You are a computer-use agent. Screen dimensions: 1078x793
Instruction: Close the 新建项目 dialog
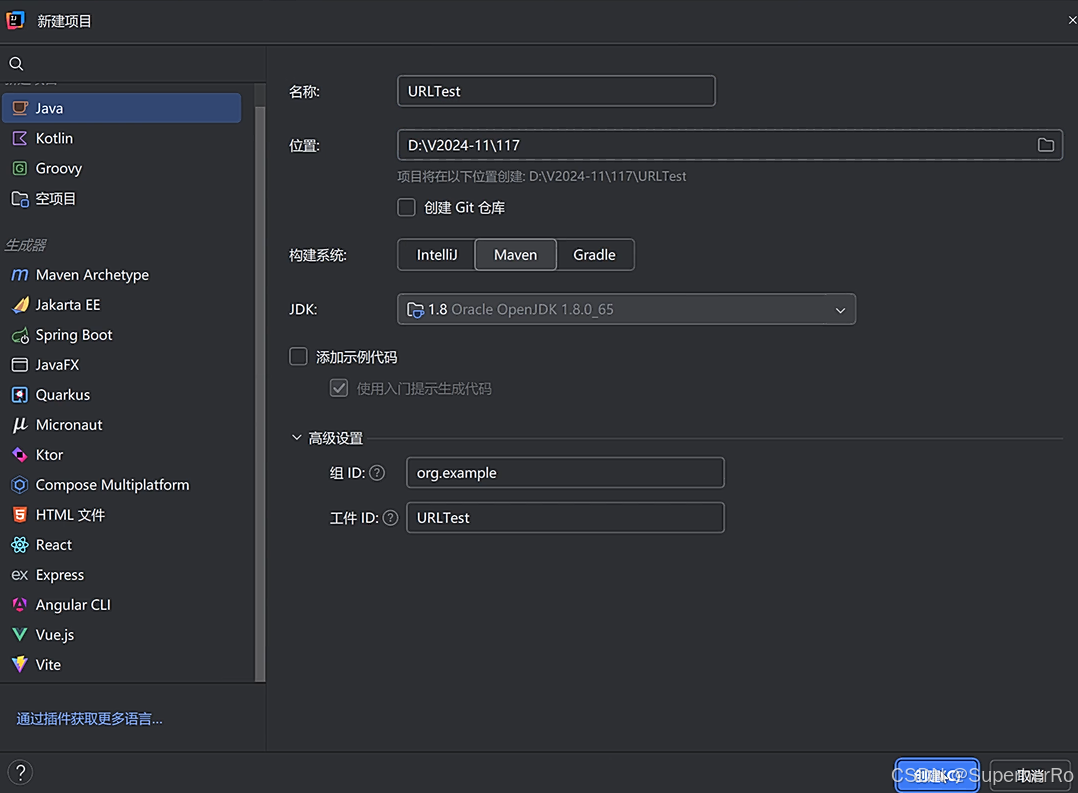point(1072,21)
